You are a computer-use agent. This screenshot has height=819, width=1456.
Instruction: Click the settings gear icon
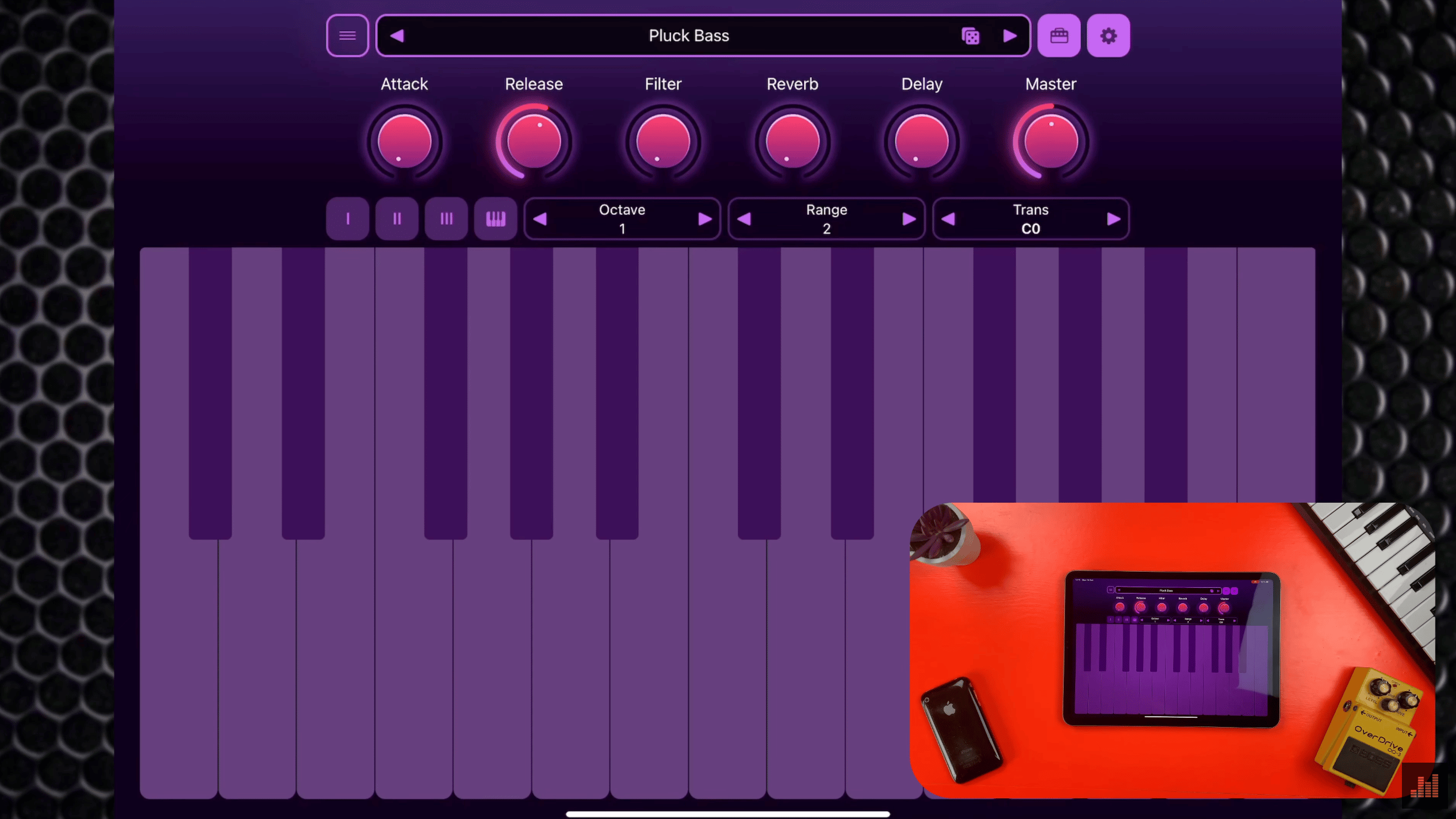click(1107, 35)
